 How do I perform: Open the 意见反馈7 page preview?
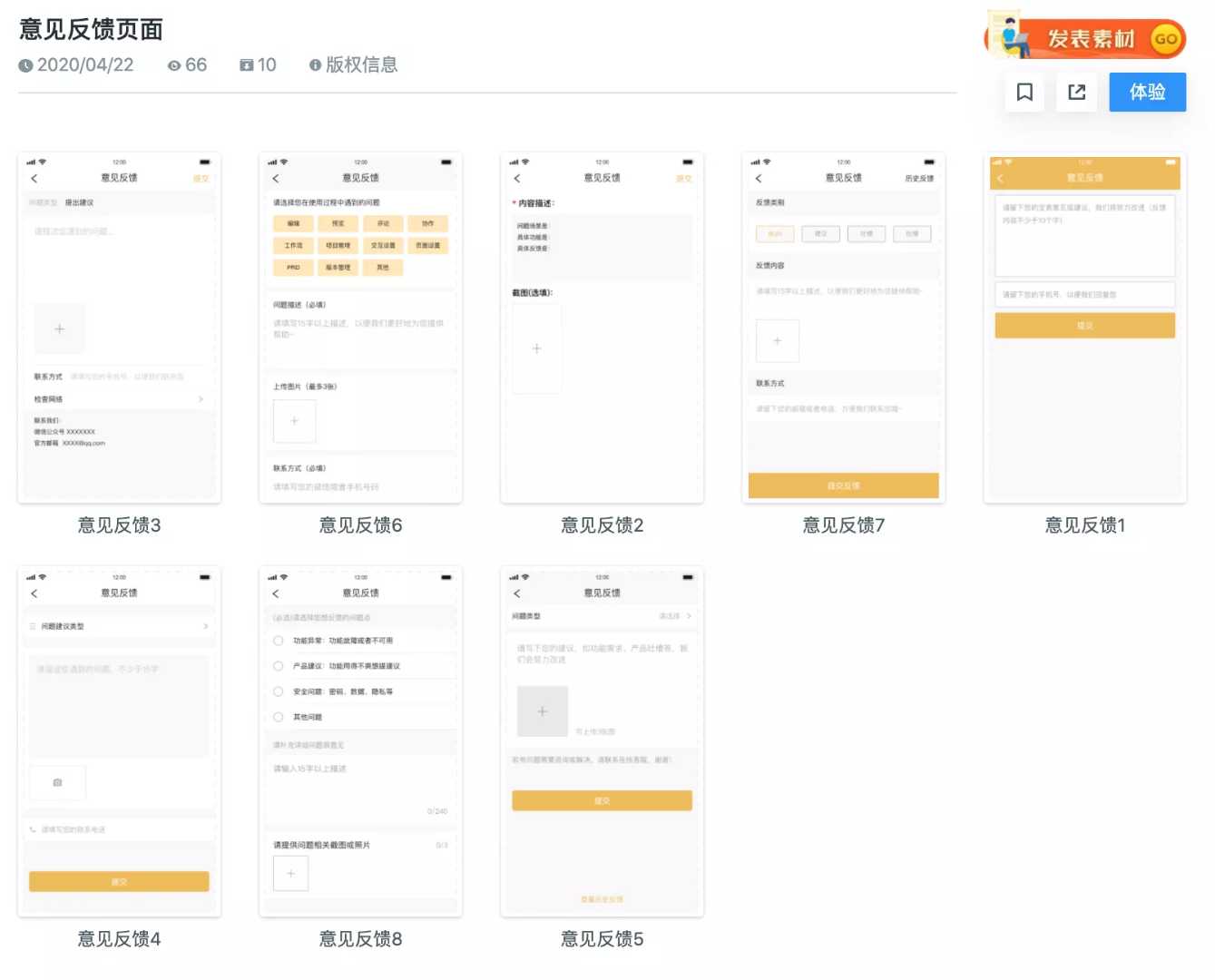pos(843,327)
